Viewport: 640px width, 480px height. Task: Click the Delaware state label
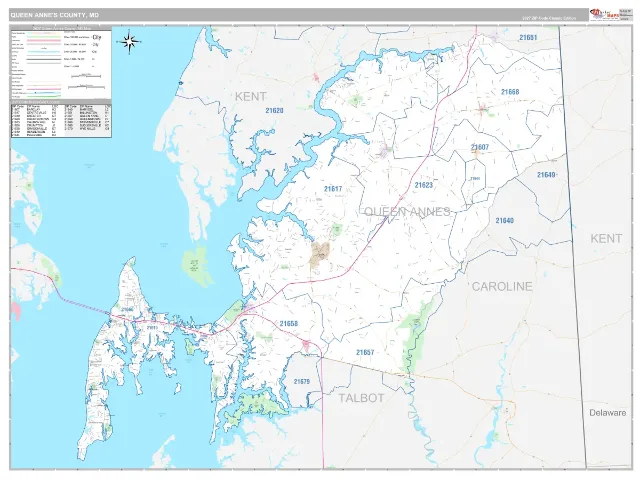[x=607, y=413]
